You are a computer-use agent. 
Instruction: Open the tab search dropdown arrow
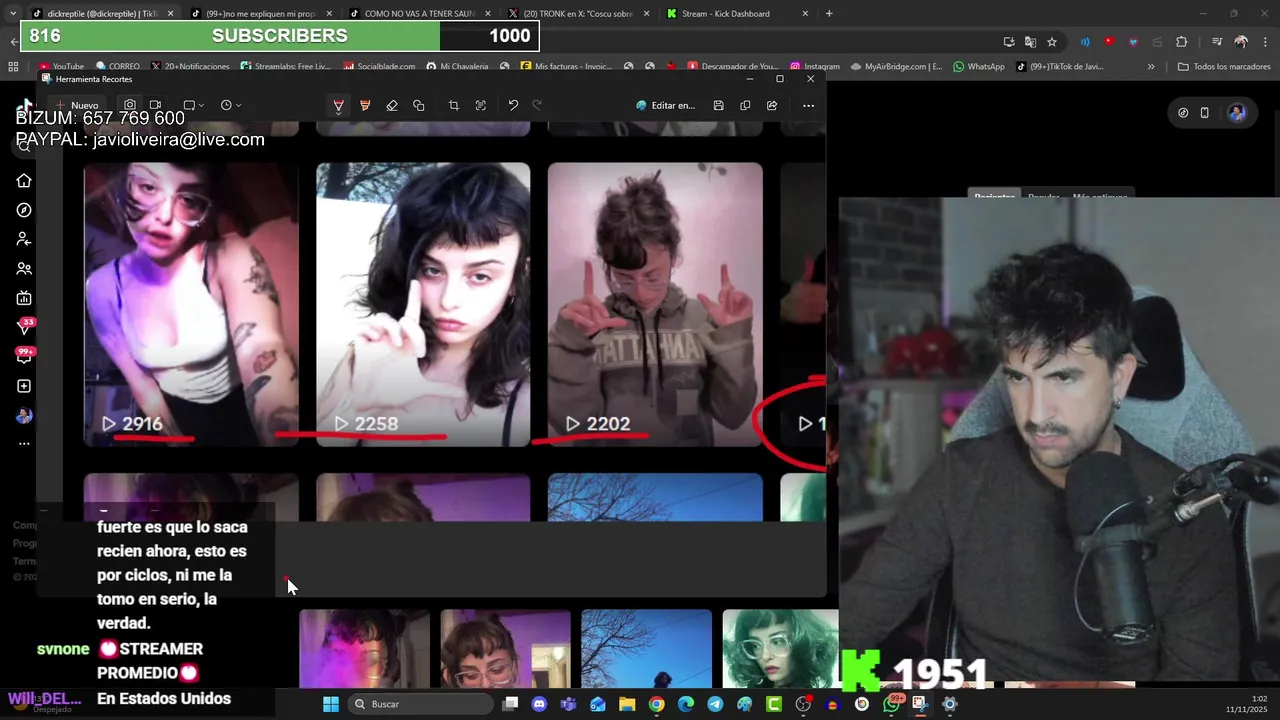(x=12, y=14)
